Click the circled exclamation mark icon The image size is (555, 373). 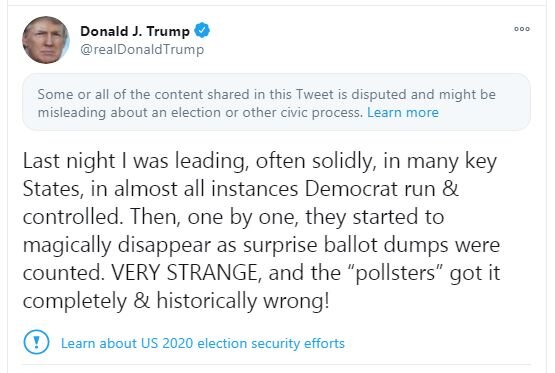36,342
